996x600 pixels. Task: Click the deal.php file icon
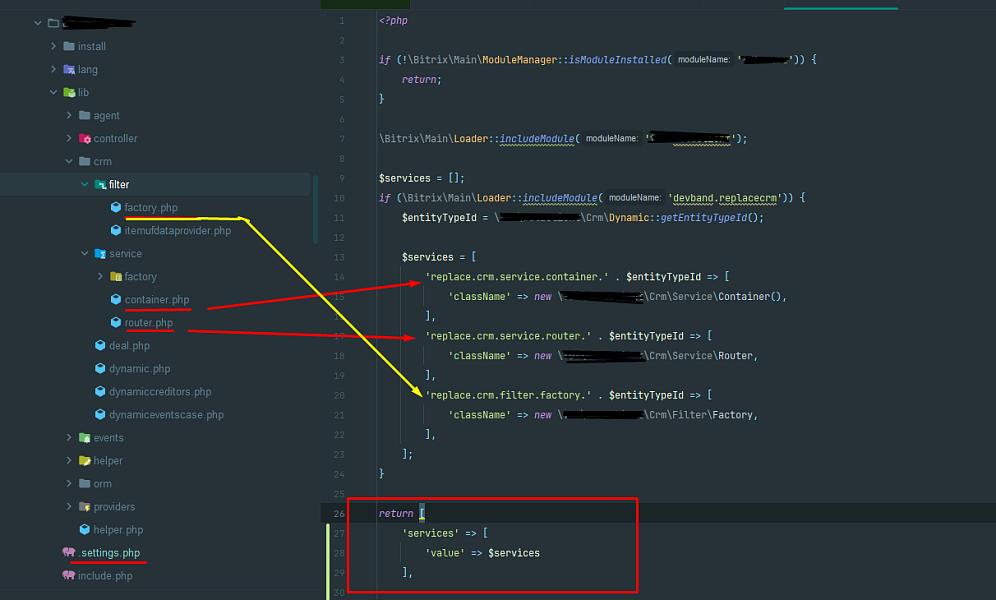click(100, 345)
